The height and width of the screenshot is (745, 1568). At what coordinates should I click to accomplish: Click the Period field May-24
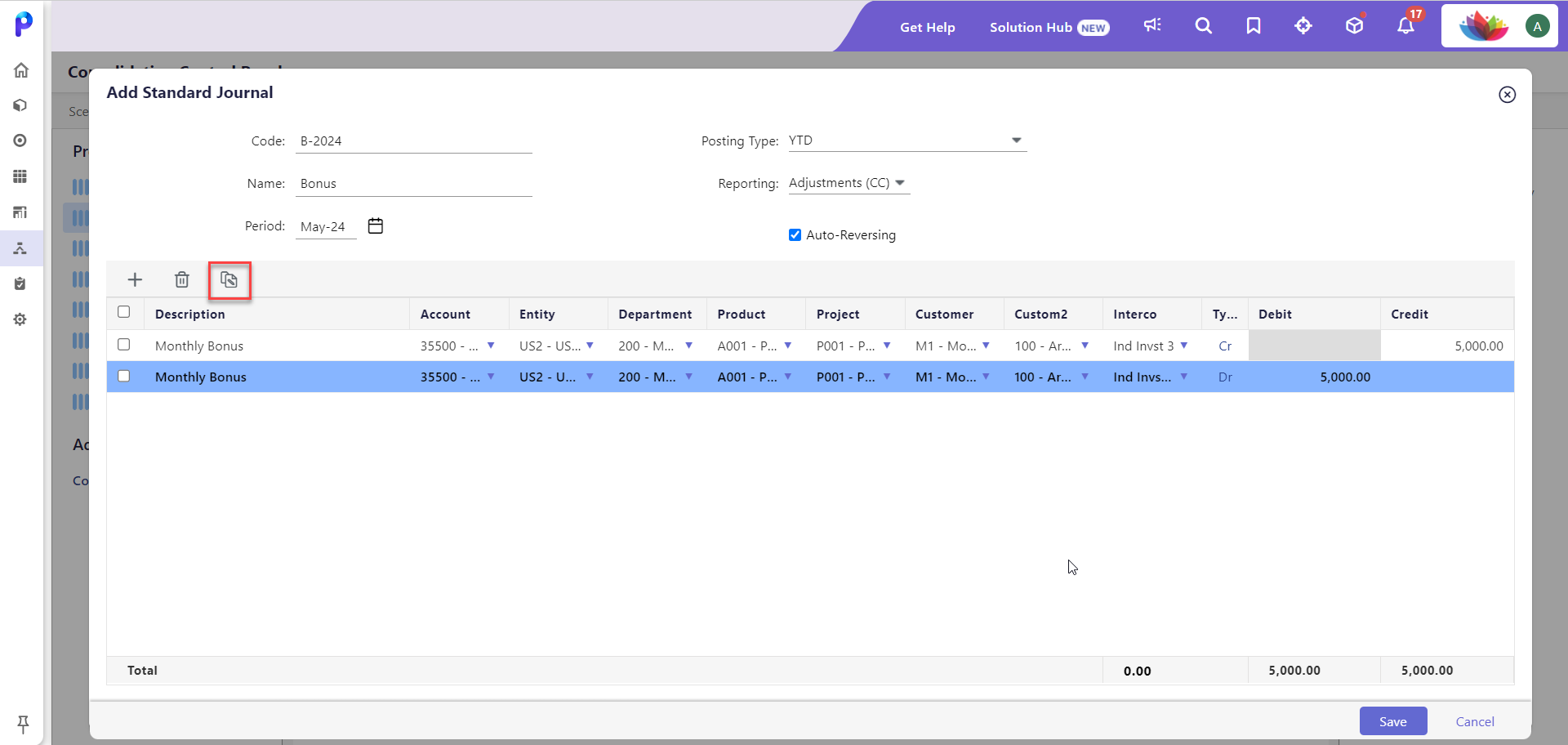tap(326, 226)
